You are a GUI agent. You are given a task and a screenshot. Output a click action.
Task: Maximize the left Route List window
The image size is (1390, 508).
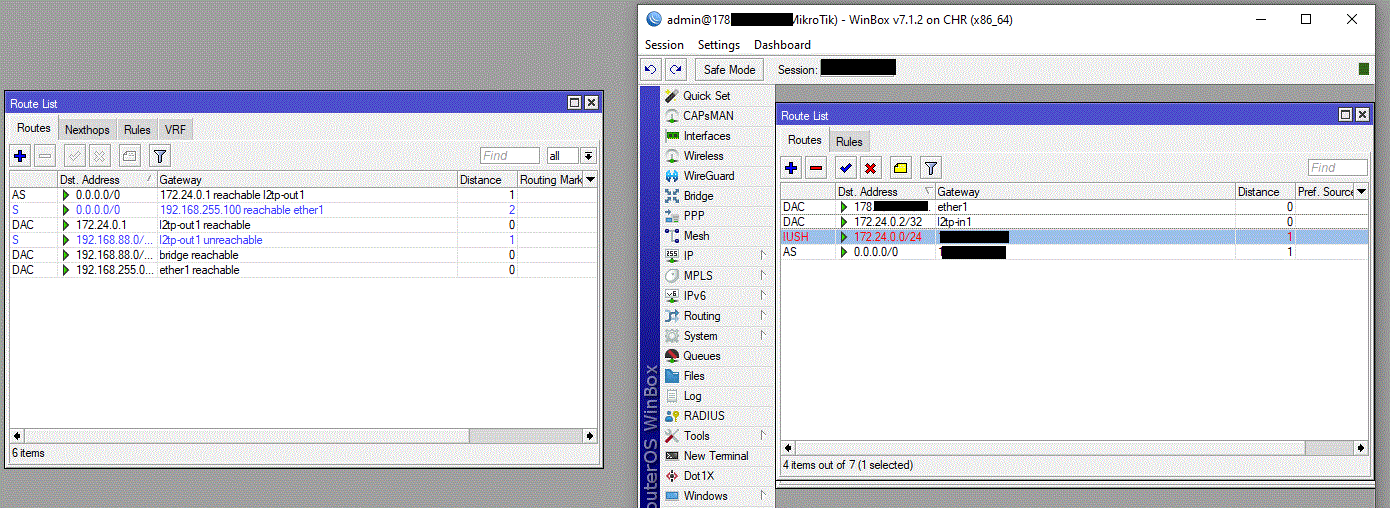point(574,103)
